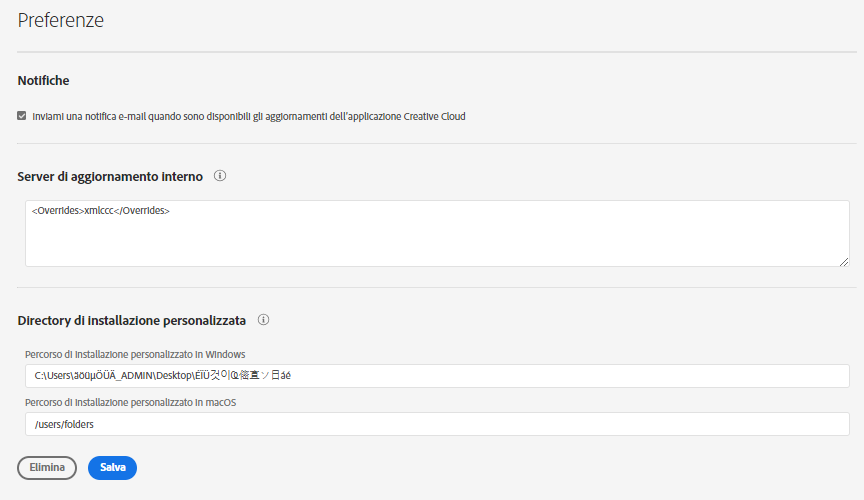Focus the internal update server textarea
Image resolution: width=864 pixels, height=500 pixels.
click(x=436, y=240)
